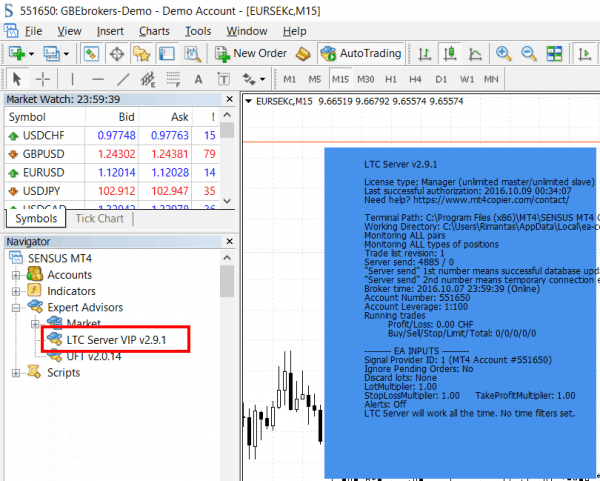The image size is (600, 481).
Task: Select the Fibonacci Retracement tool
Action: (x=173, y=79)
